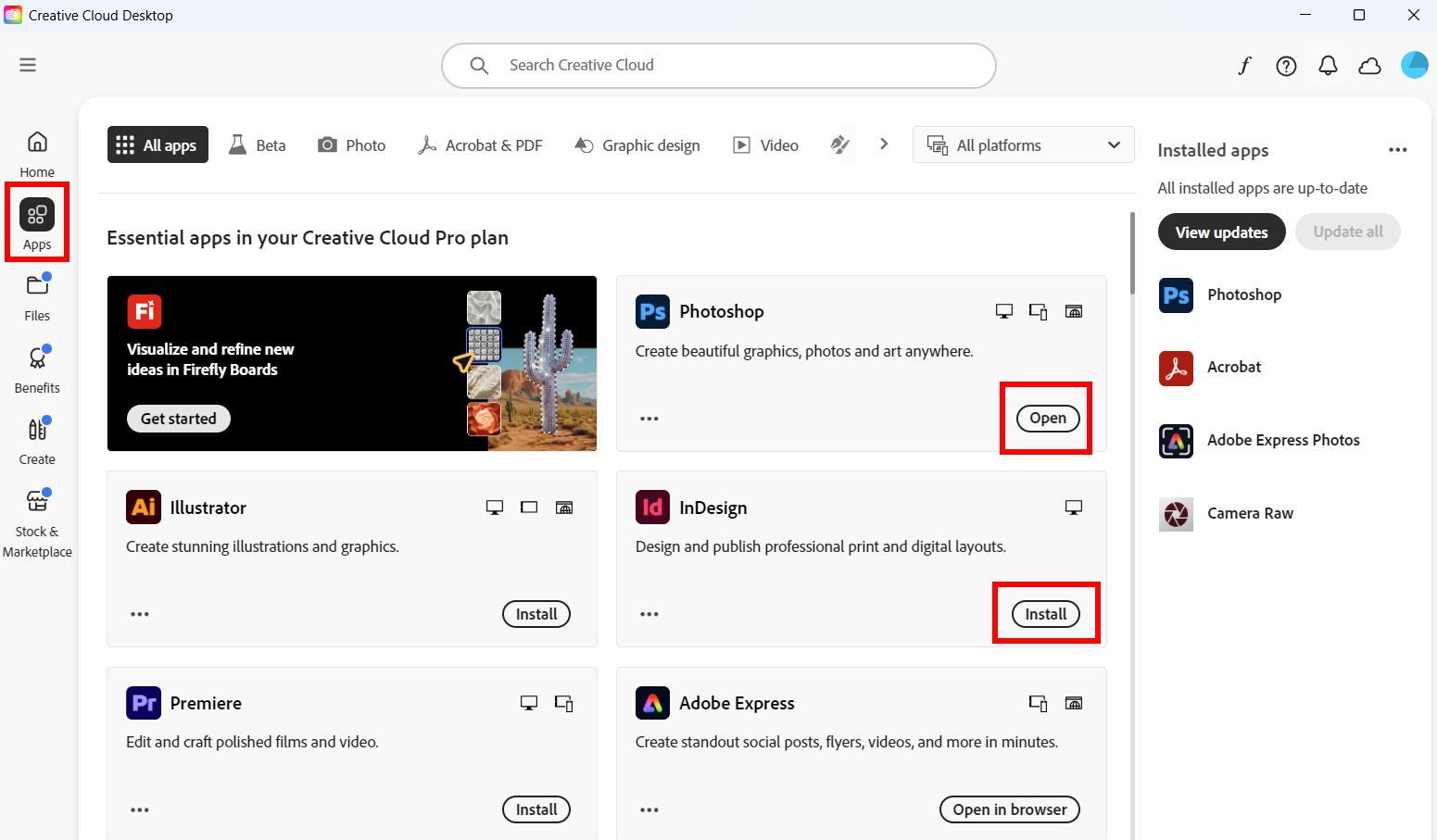Open the Files section from the sidebar
Screen dimensions: 1437x840
[x=36, y=296]
